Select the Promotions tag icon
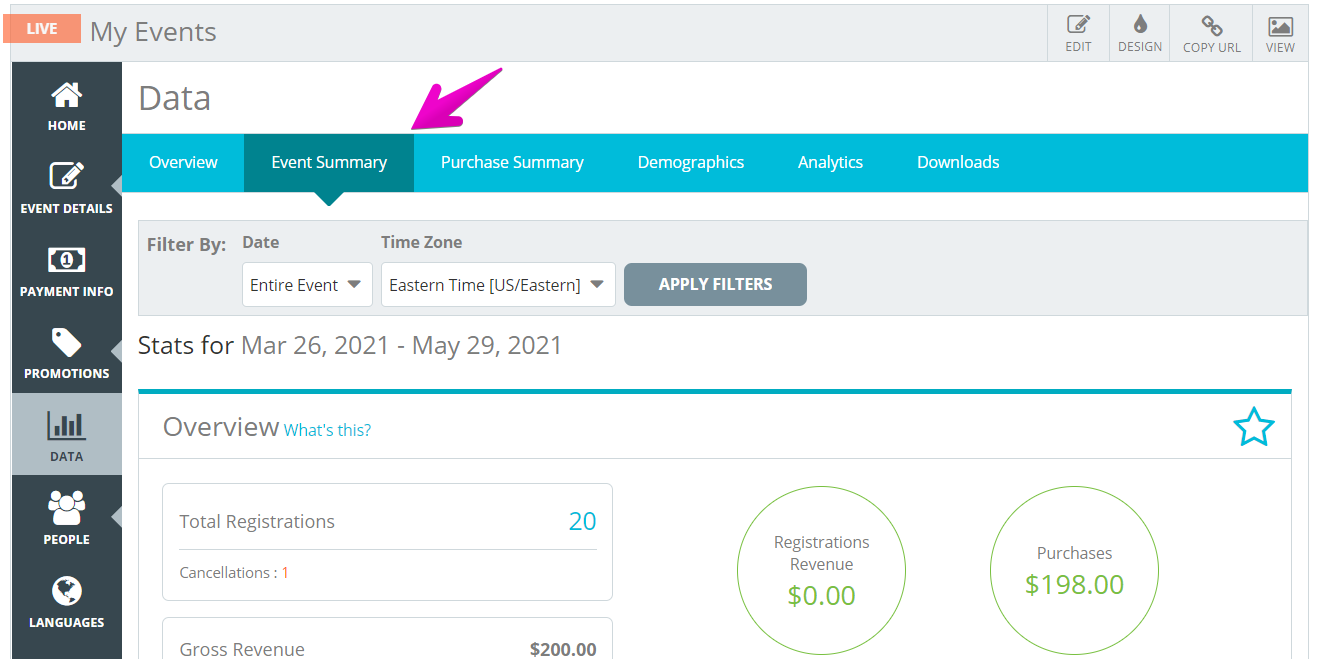The height and width of the screenshot is (659, 1320). (67, 343)
